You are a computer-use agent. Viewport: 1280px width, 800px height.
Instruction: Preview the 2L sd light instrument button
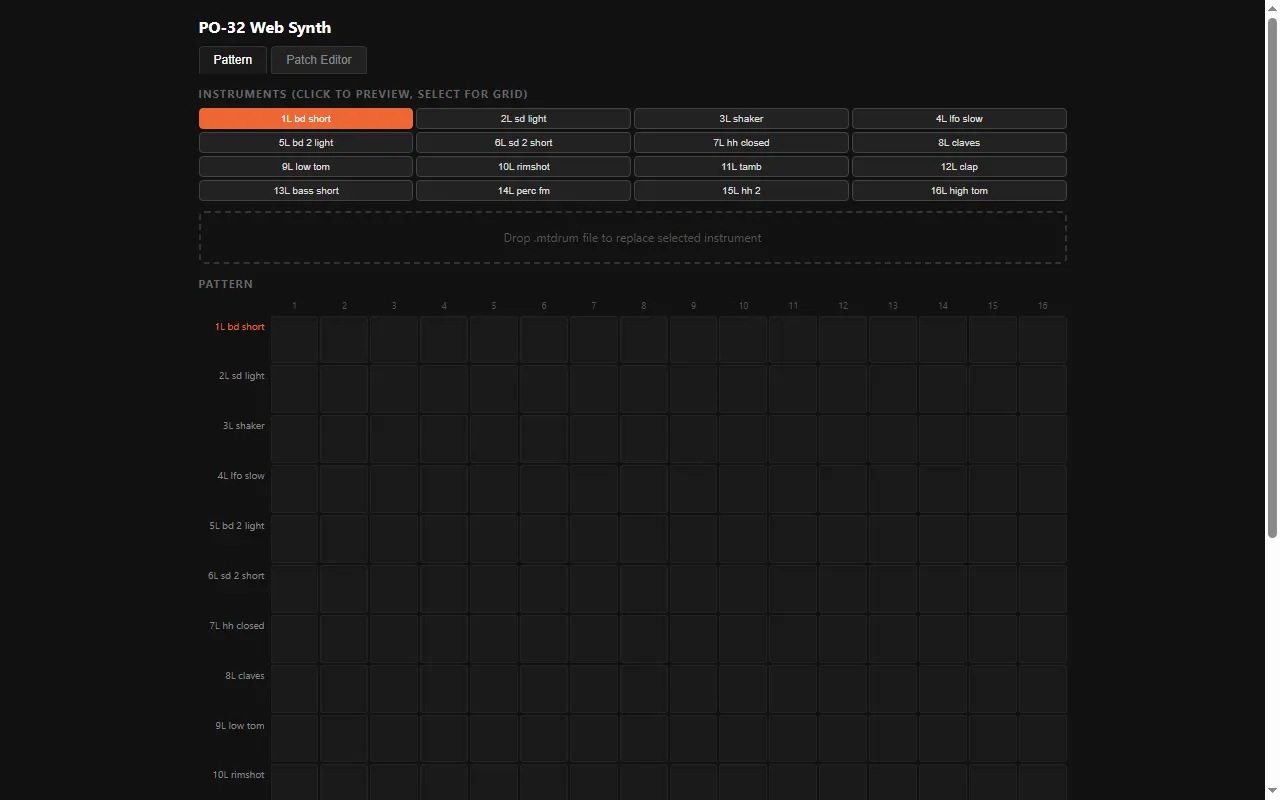[523, 119]
